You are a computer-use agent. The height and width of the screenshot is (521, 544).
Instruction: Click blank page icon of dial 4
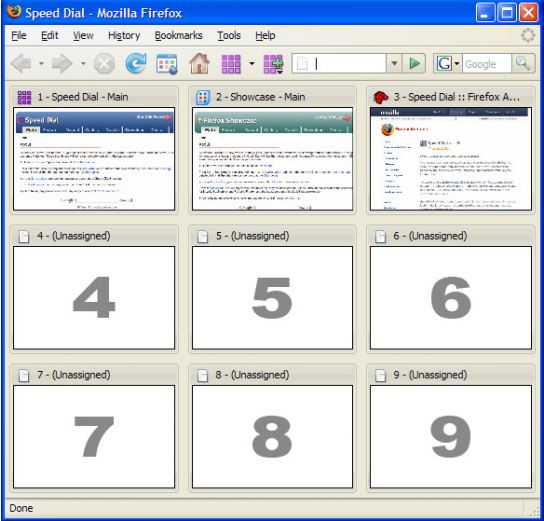(24, 237)
